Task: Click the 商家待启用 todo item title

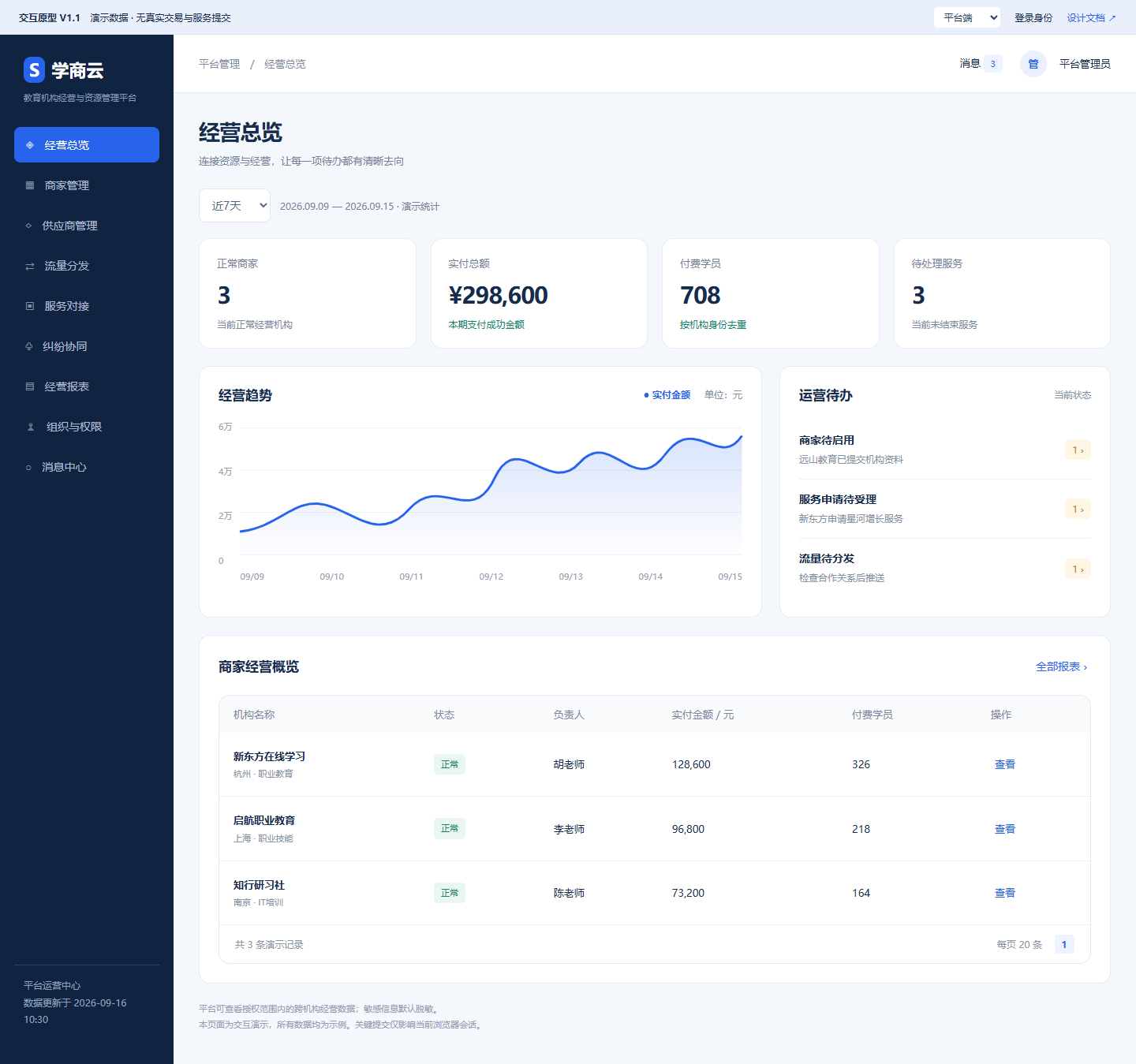Action: pos(827,440)
